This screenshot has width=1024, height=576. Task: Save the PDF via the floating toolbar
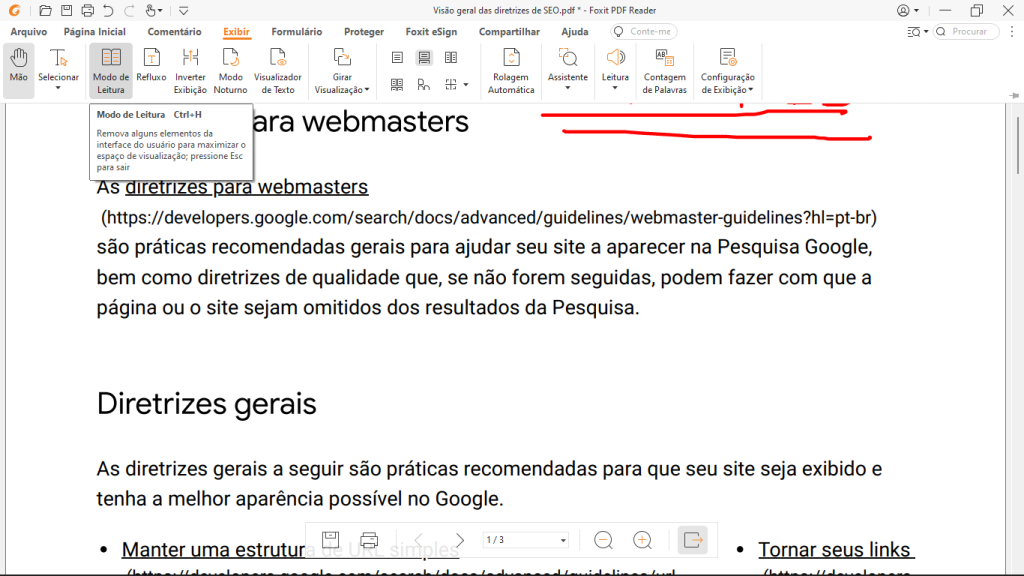click(x=330, y=540)
